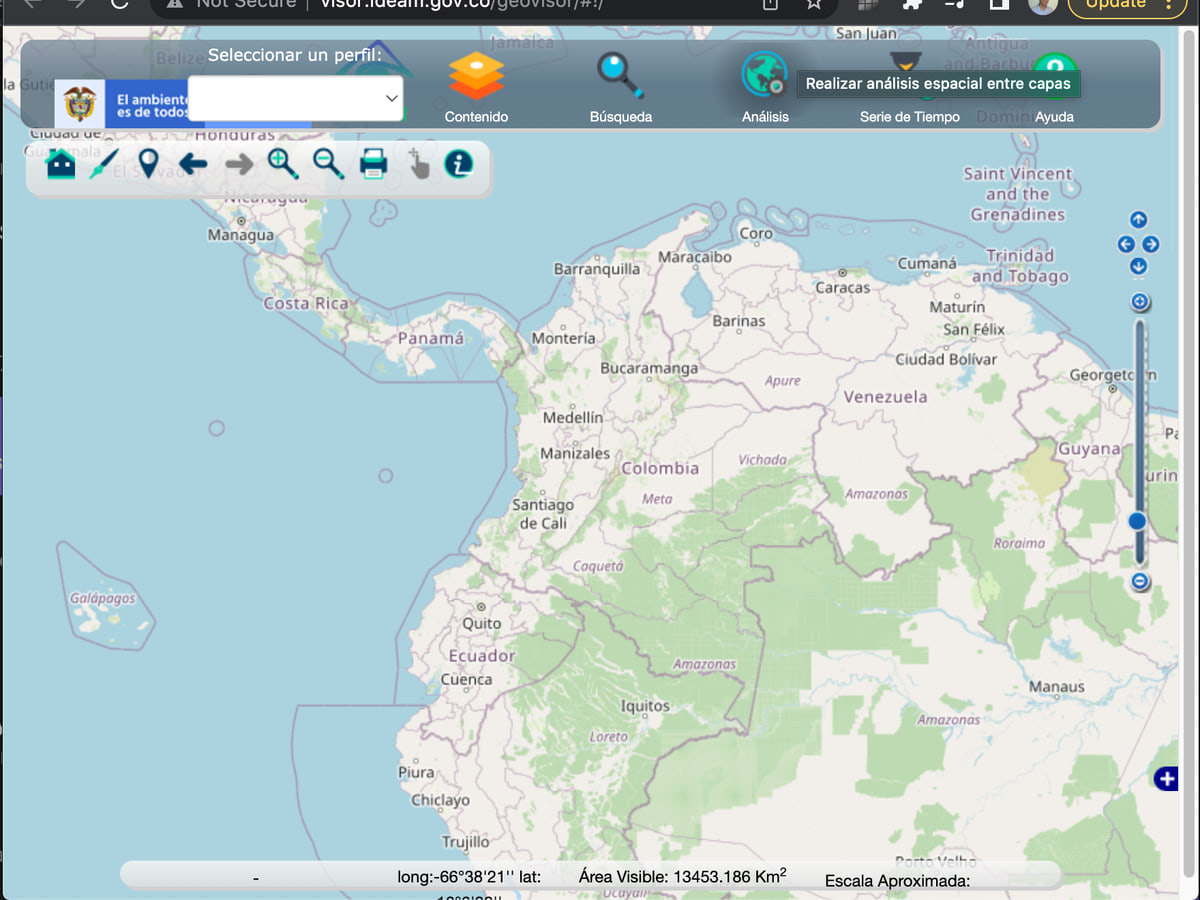Click the minus button below the zoom slider
Image resolution: width=1200 pixels, height=900 pixels.
tap(1141, 582)
